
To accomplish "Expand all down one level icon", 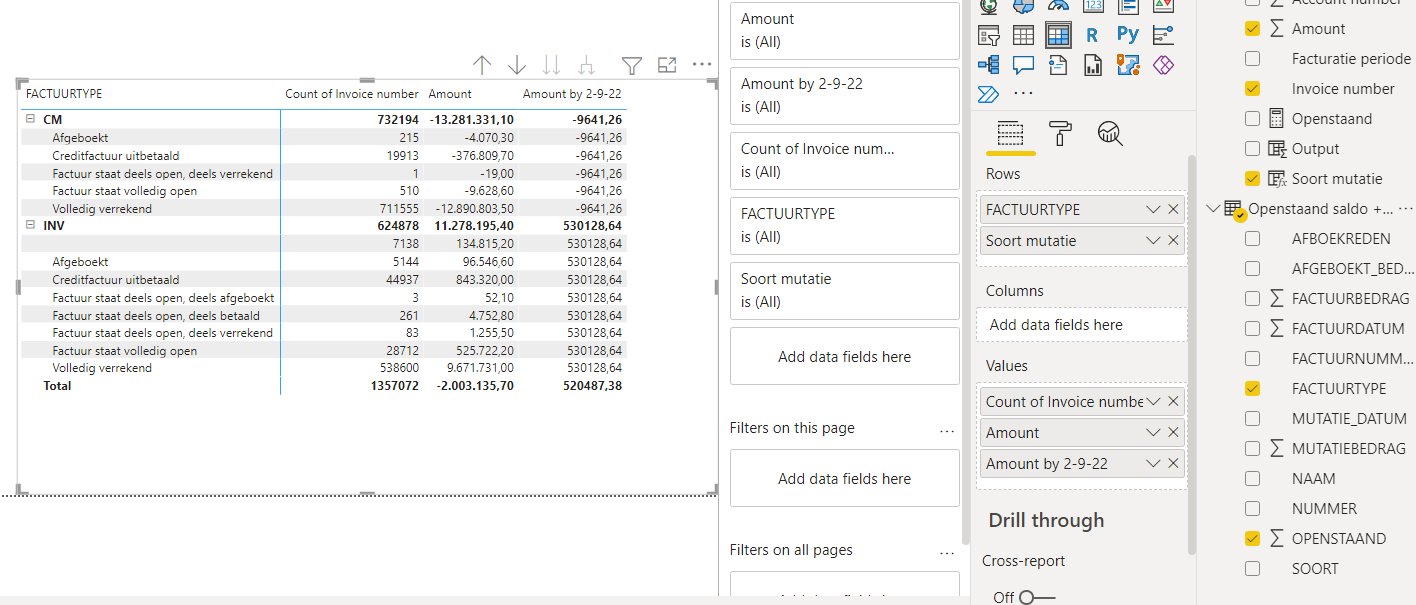I will (x=587, y=65).
